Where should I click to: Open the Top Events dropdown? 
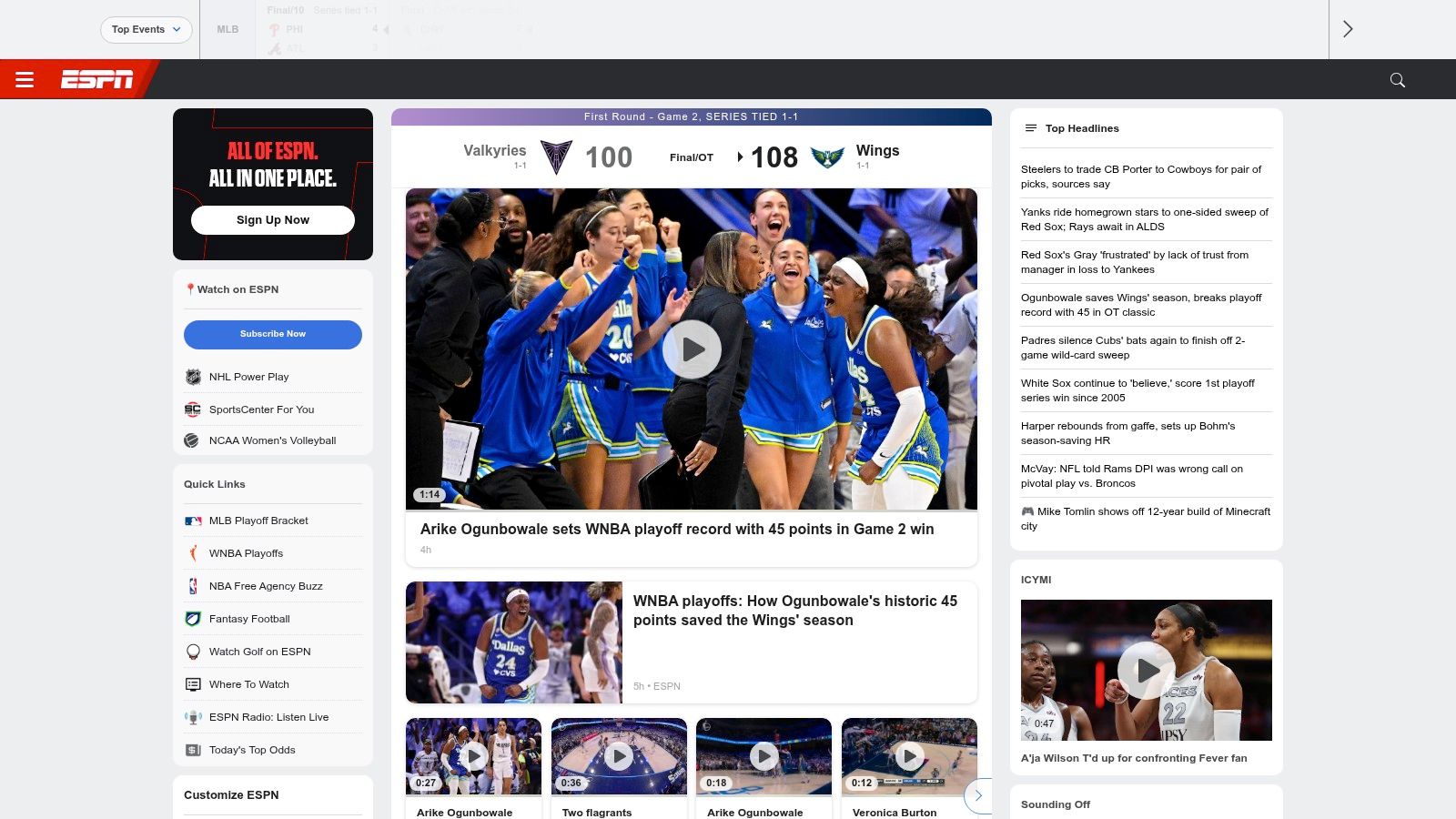click(x=147, y=29)
